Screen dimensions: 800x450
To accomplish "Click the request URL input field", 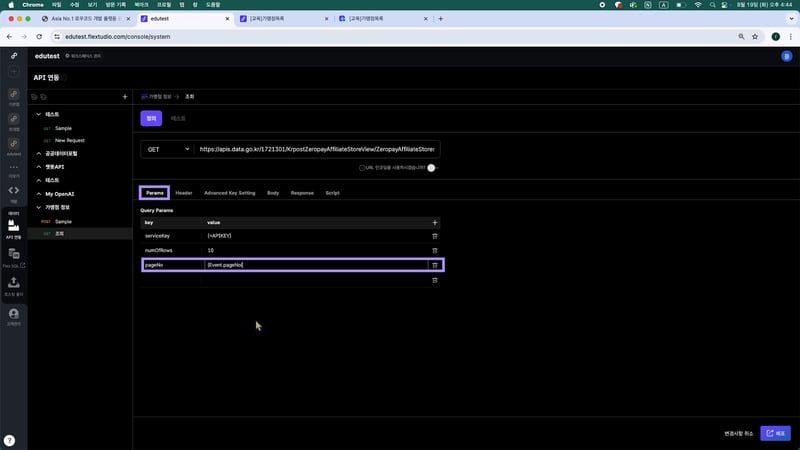I will 316,149.
